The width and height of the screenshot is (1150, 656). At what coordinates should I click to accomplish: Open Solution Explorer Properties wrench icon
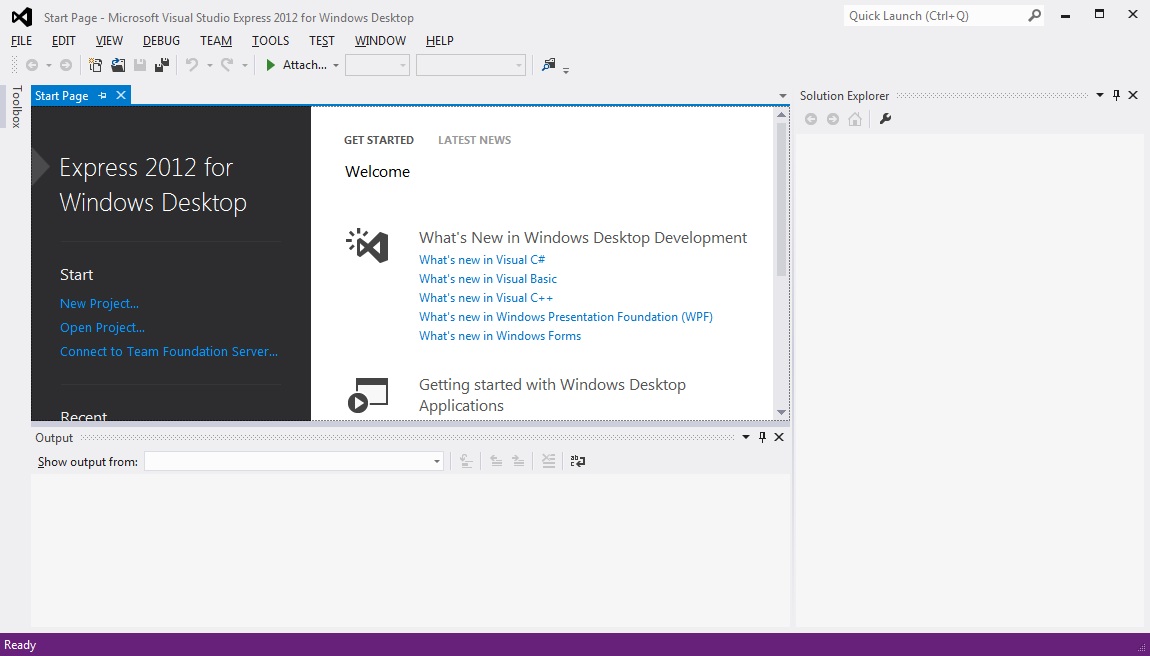[x=885, y=119]
